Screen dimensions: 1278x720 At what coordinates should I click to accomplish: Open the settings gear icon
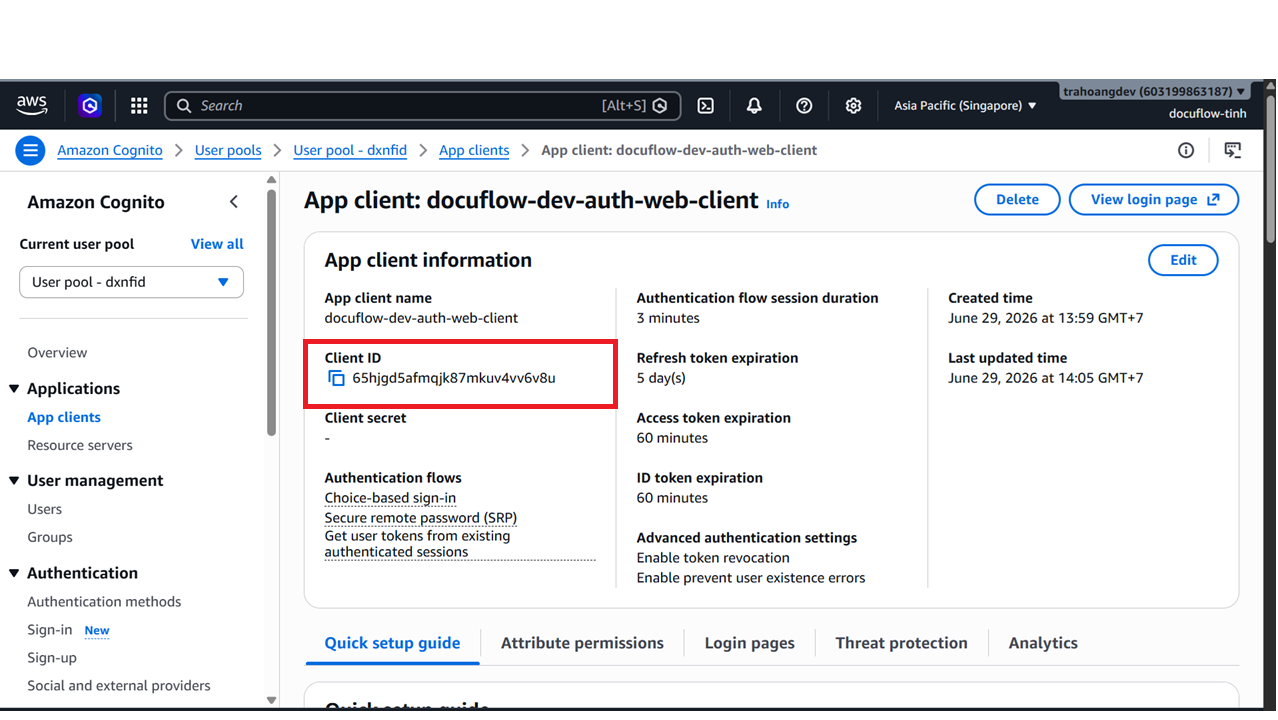(x=853, y=105)
